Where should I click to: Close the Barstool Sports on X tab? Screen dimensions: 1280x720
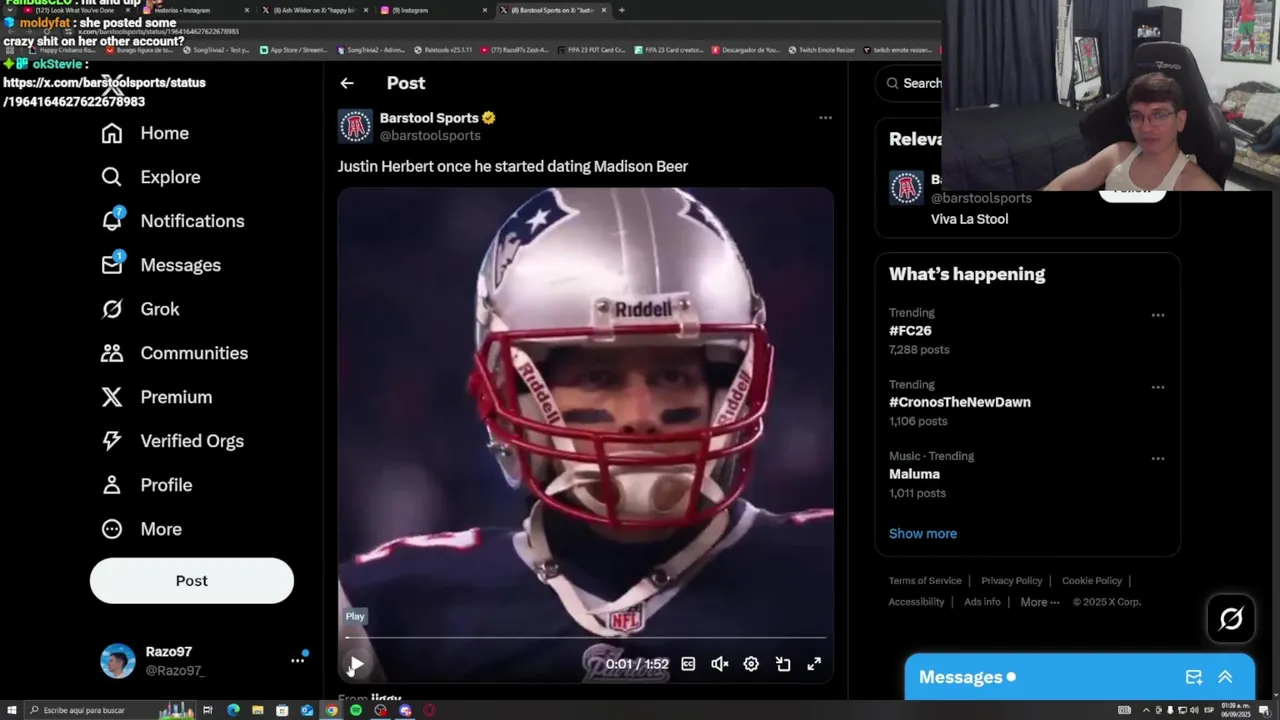[x=603, y=10]
